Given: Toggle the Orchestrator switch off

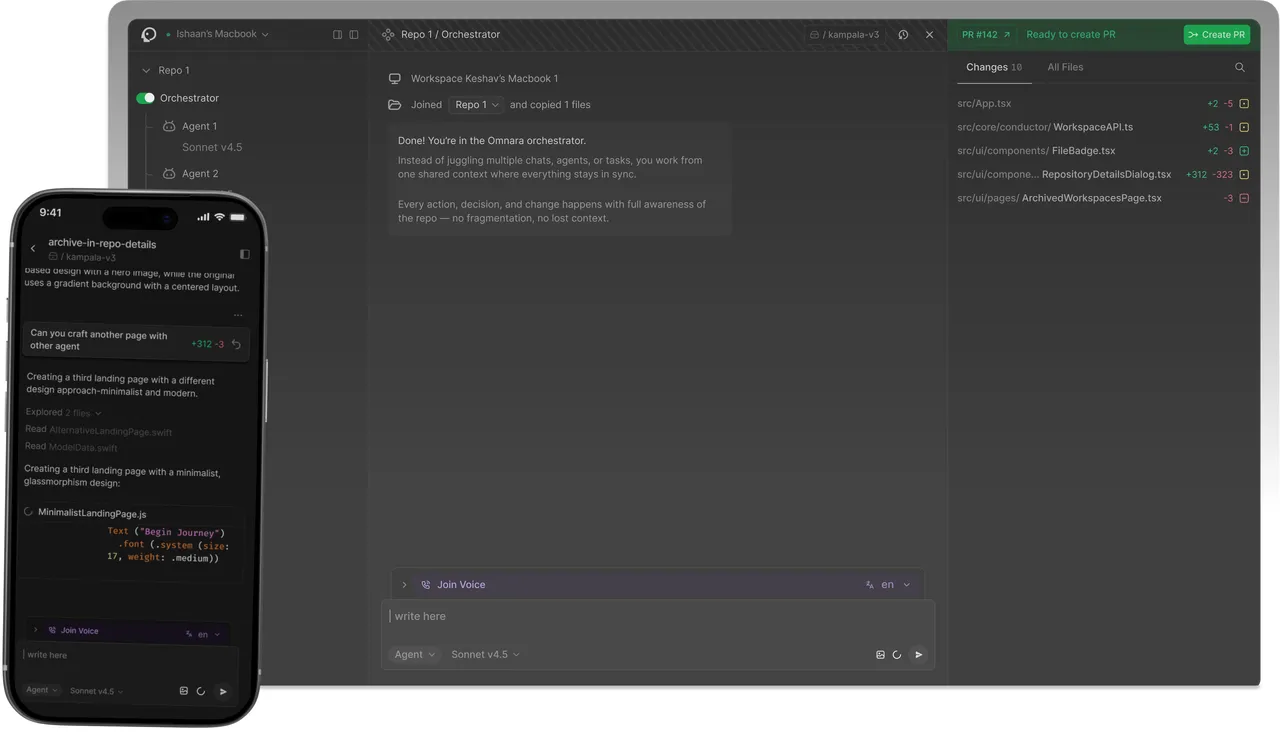Looking at the screenshot, I should (x=146, y=98).
